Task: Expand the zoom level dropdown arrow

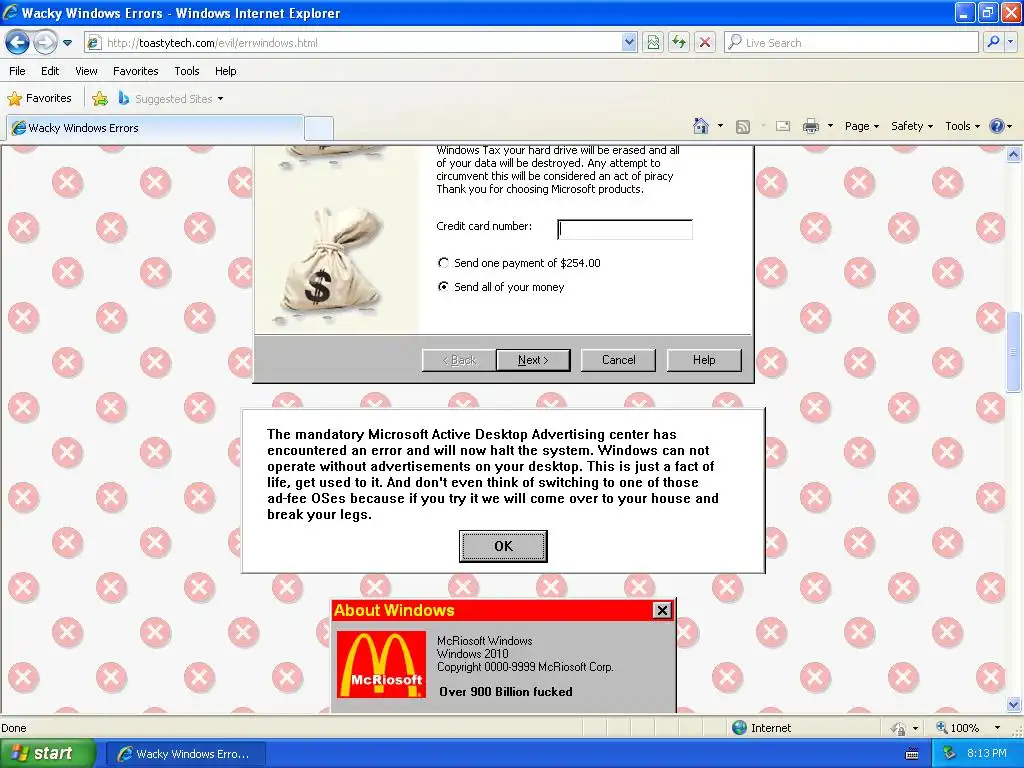Action: [x=997, y=728]
